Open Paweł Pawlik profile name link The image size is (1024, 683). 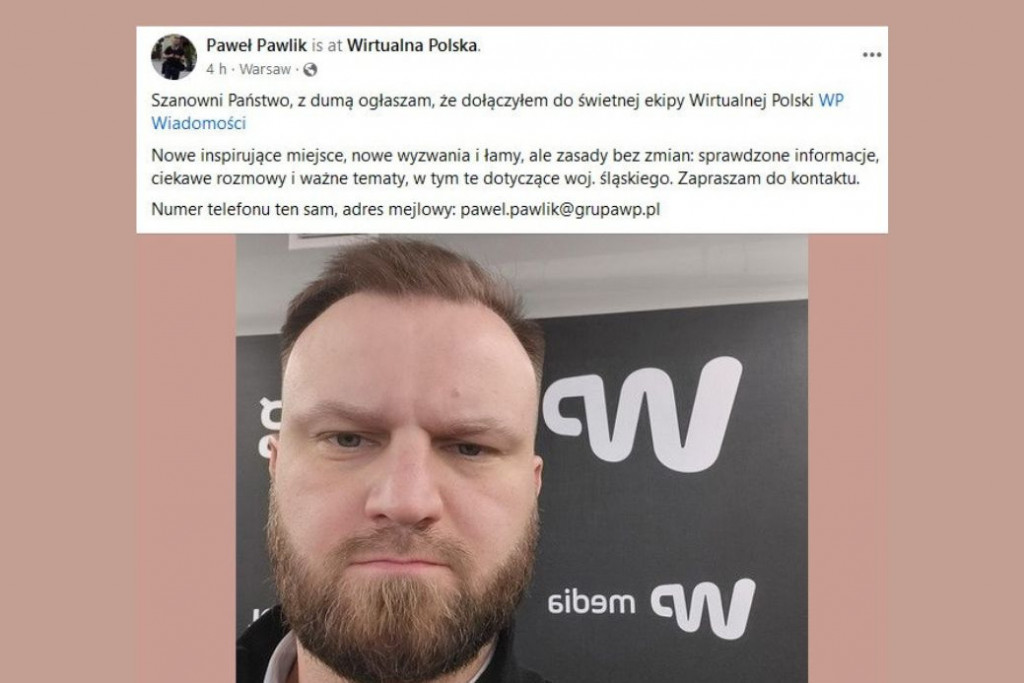click(256, 45)
